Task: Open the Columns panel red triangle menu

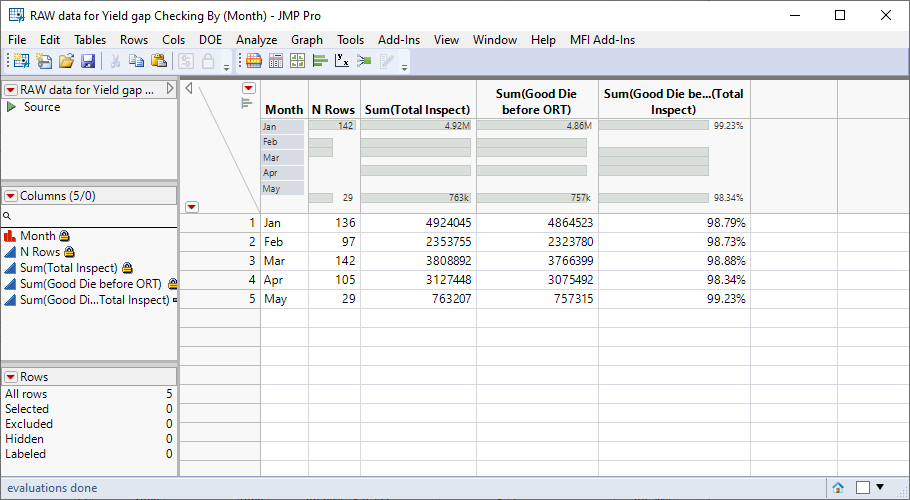Action: [x=11, y=196]
